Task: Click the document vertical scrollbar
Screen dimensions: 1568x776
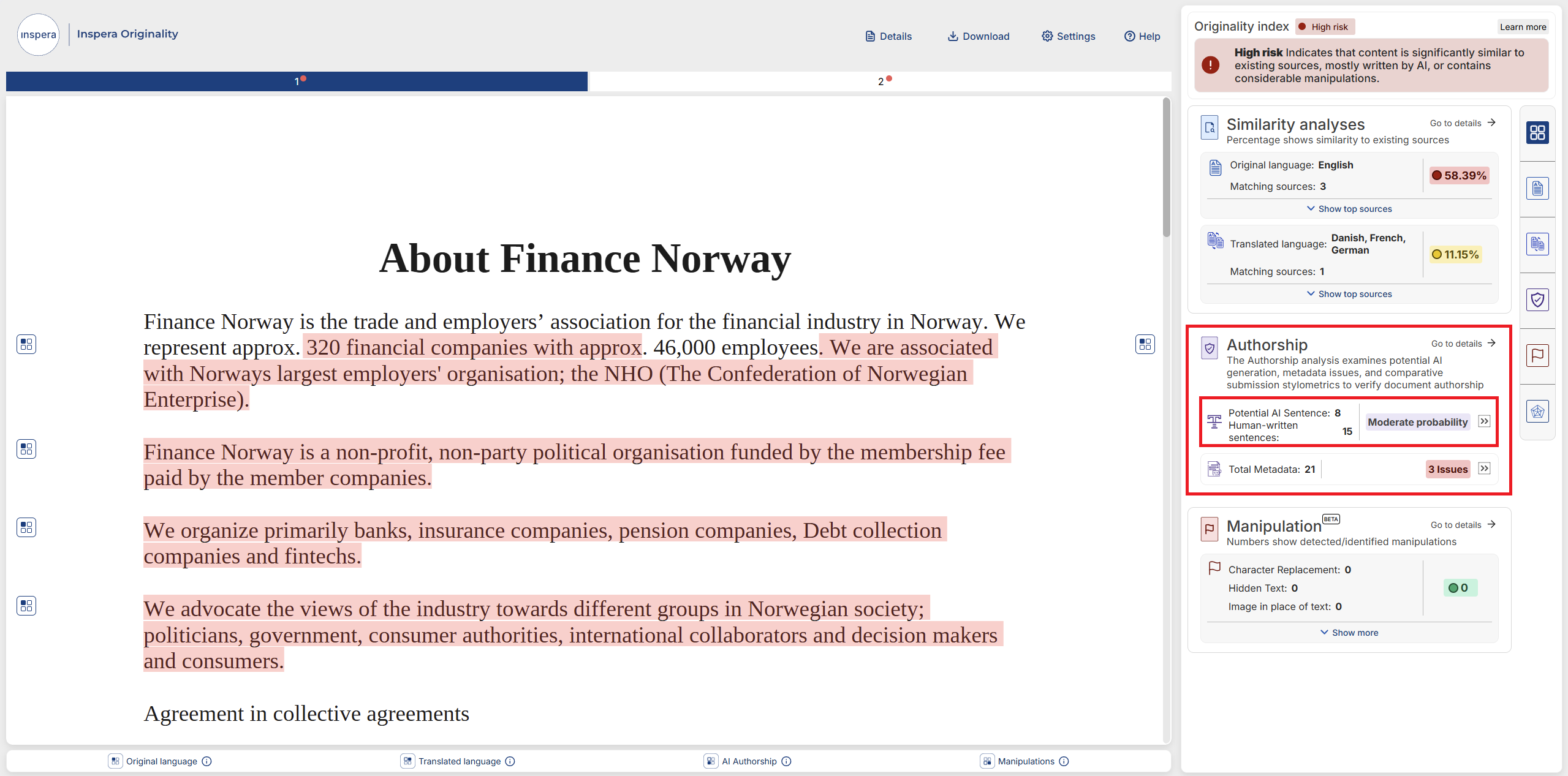Action: coord(1167,167)
